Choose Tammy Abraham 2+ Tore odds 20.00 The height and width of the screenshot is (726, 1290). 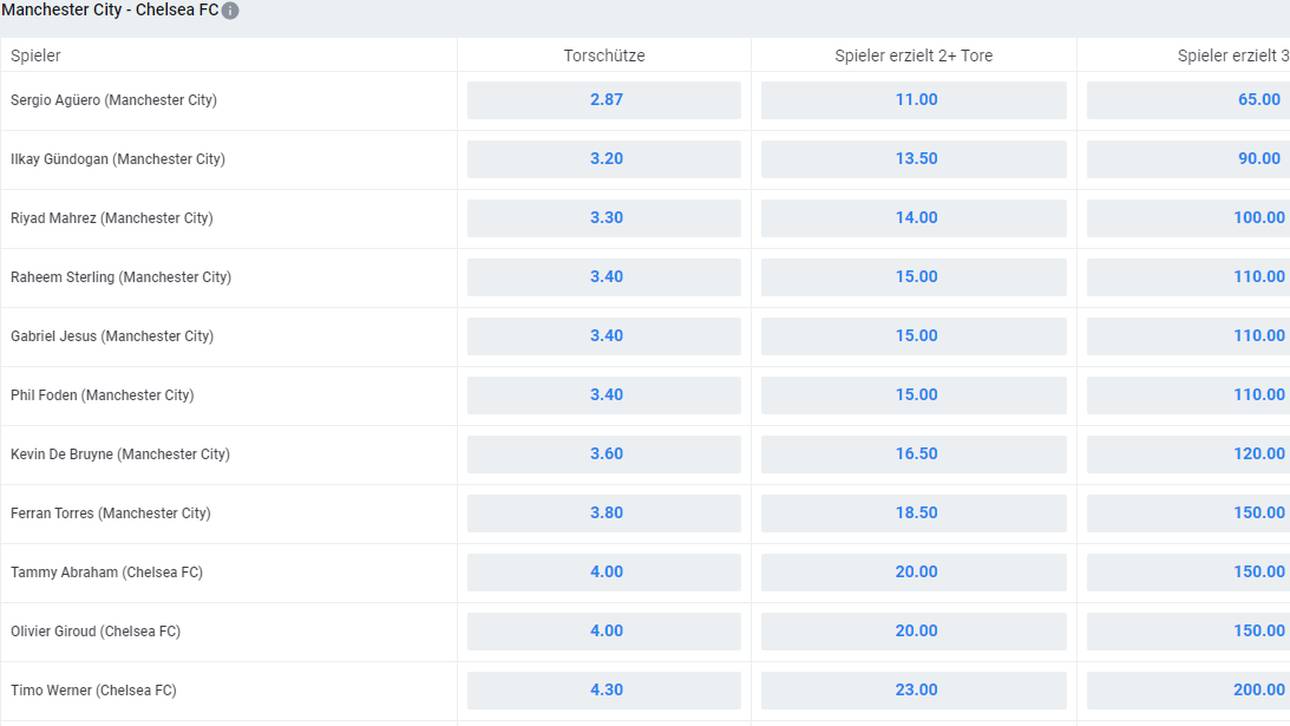(914, 572)
